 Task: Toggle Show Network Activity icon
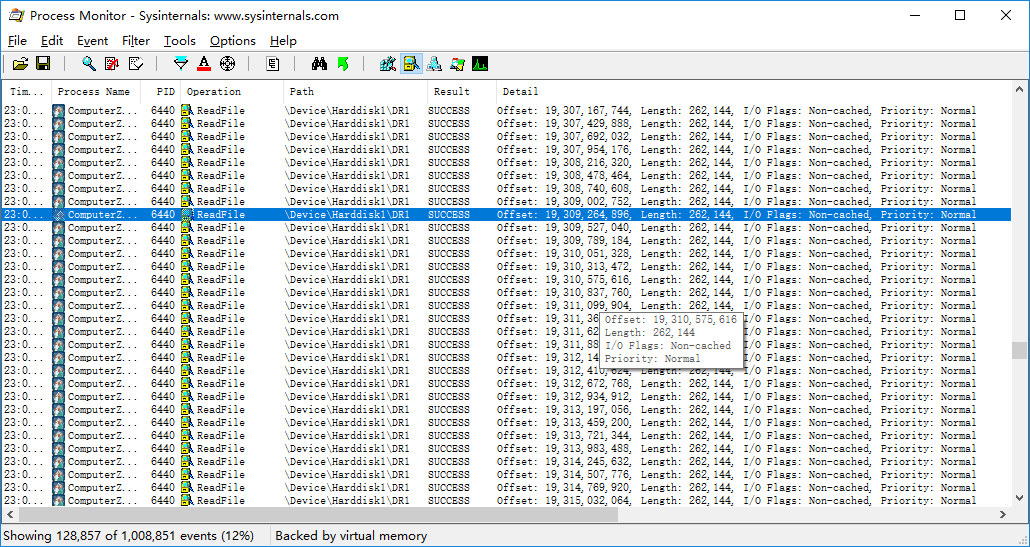434,64
